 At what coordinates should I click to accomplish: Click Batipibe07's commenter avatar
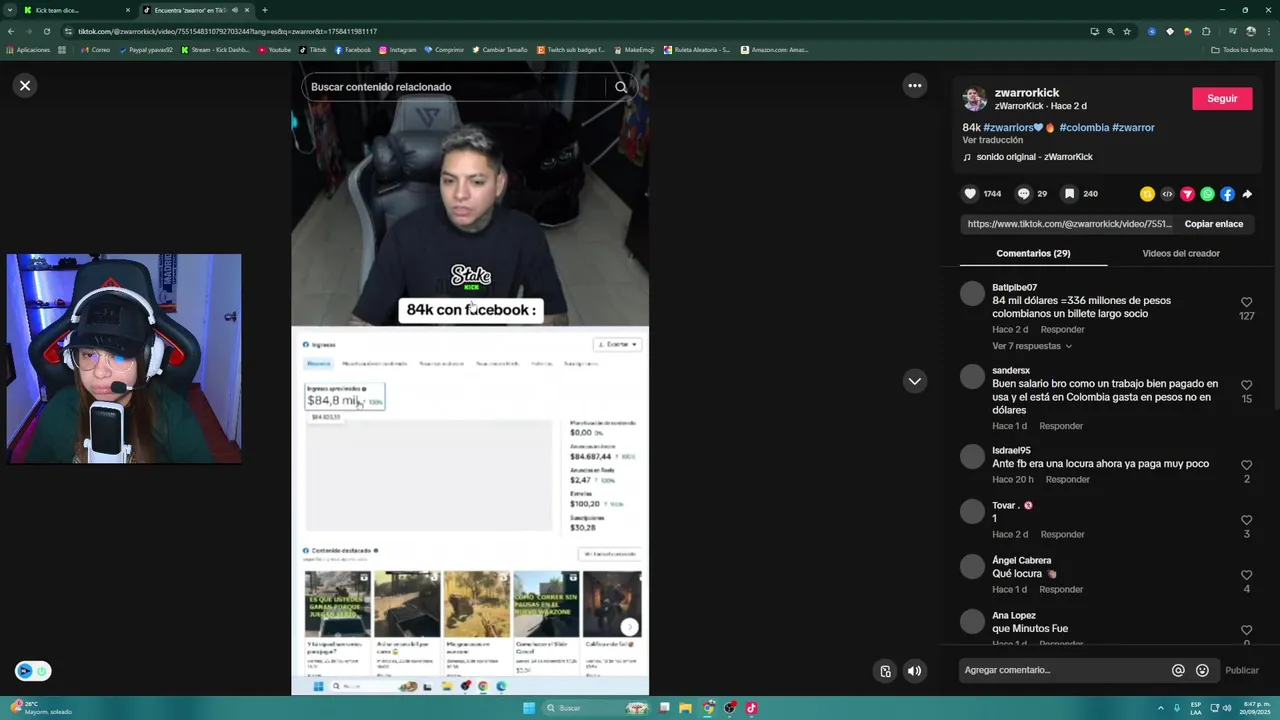[972, 294]
